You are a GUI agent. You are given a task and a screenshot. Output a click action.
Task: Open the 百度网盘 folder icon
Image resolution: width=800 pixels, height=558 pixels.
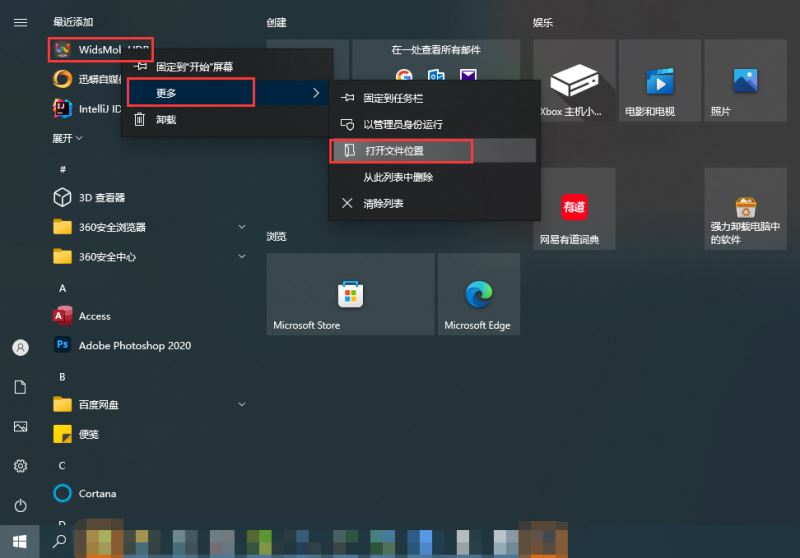pyautogui.click(x=62, y=404)
